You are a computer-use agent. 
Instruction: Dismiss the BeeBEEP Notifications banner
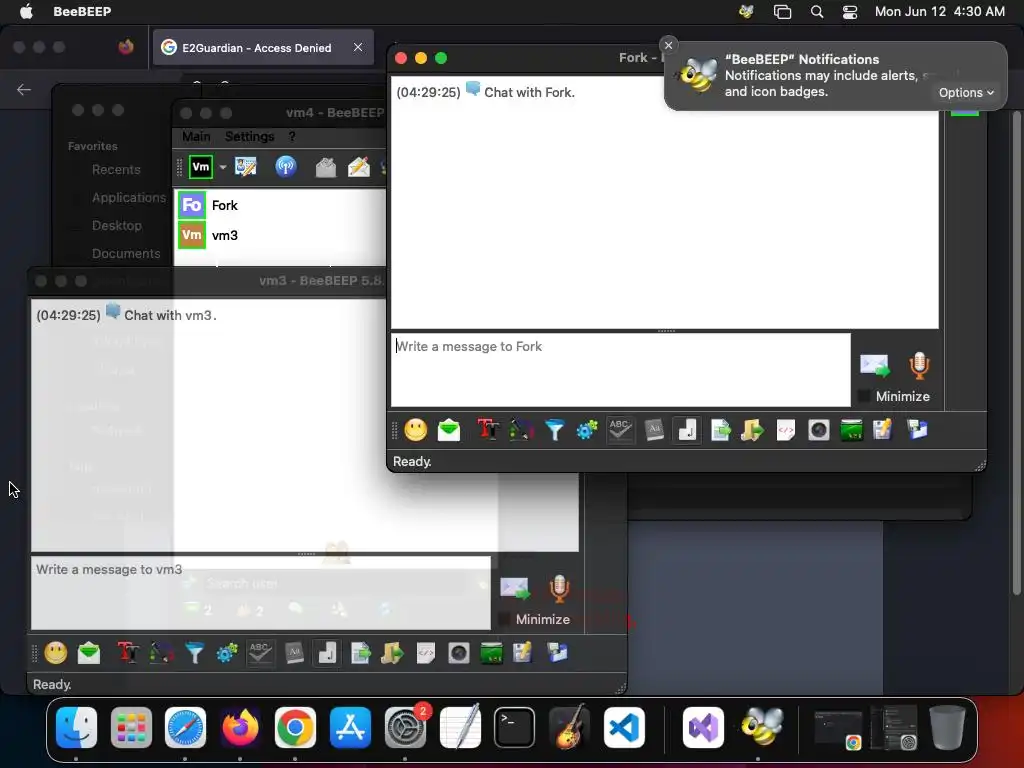(x=668, y=45)
